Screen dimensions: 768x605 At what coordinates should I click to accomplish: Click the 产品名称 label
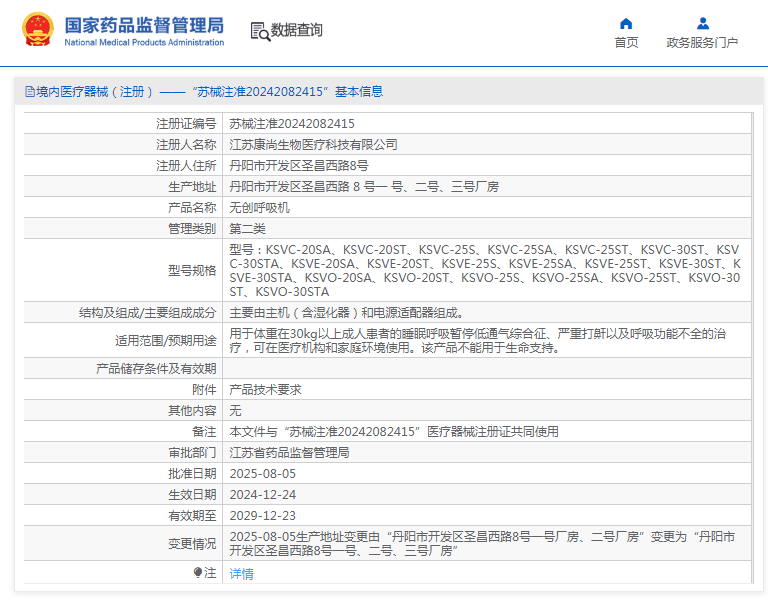192,208
